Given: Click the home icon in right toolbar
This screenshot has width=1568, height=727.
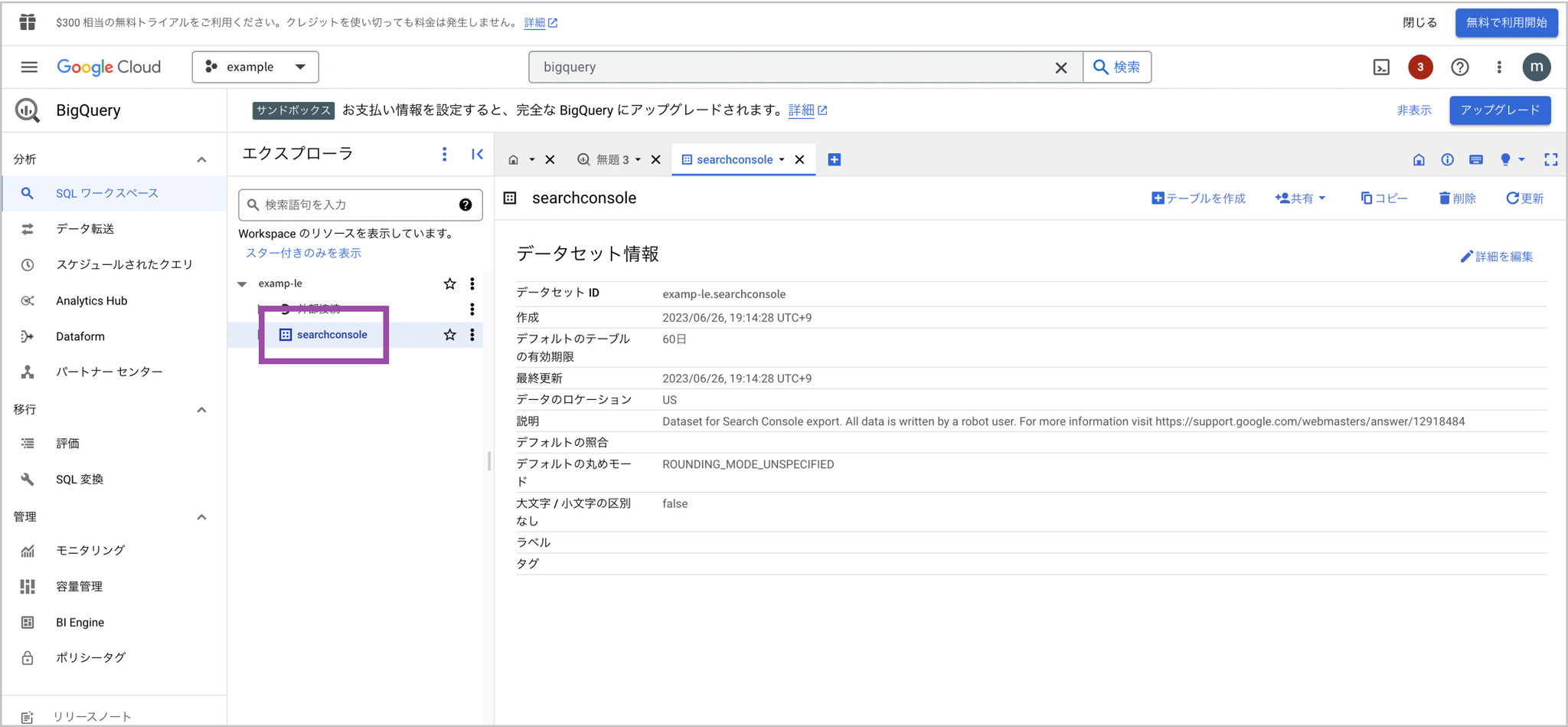Looking at the screenshot, I should tap(1419, 159).
